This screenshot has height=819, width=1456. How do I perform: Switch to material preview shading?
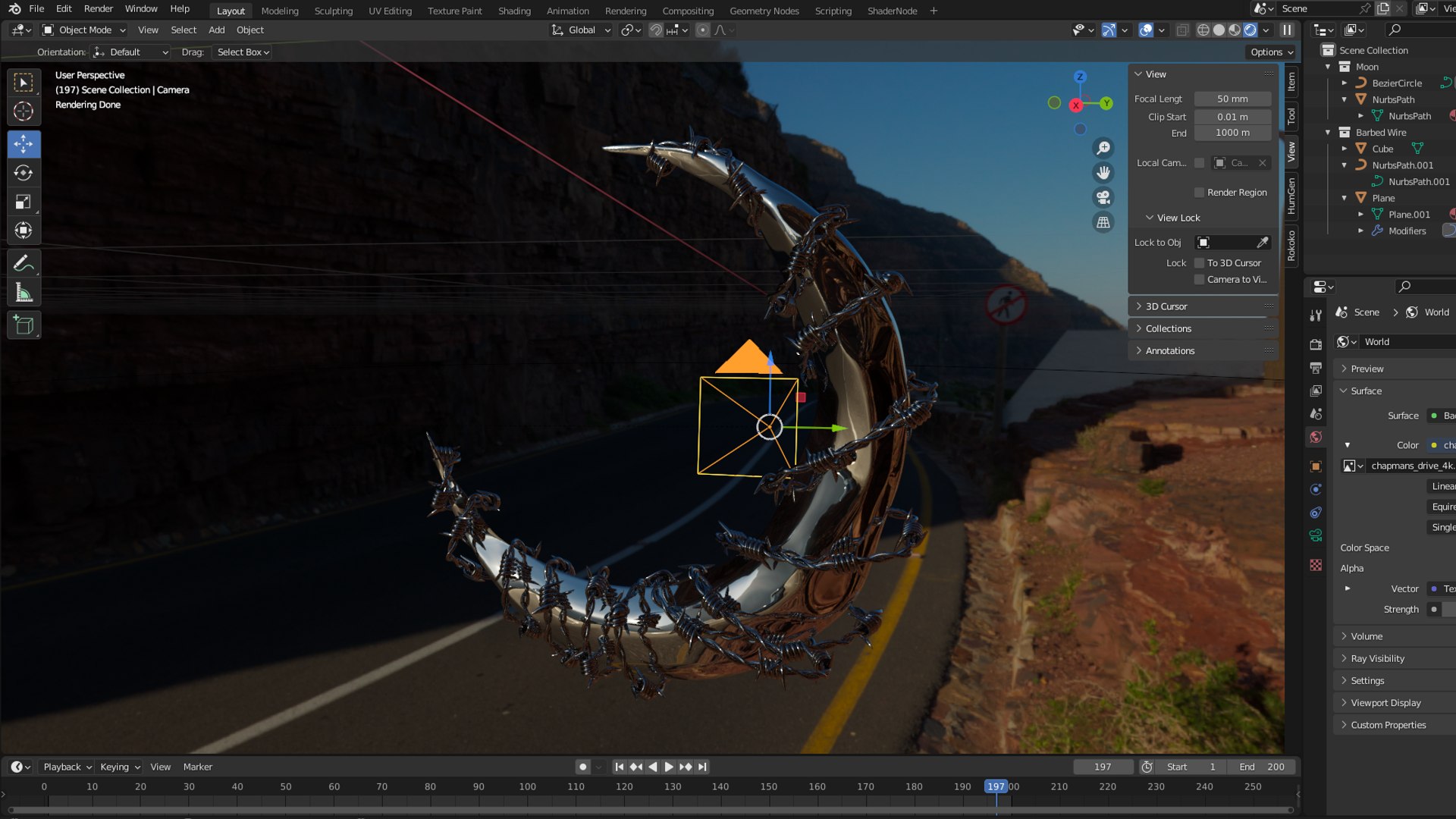pyautogui.click(x=1235, y=30)
